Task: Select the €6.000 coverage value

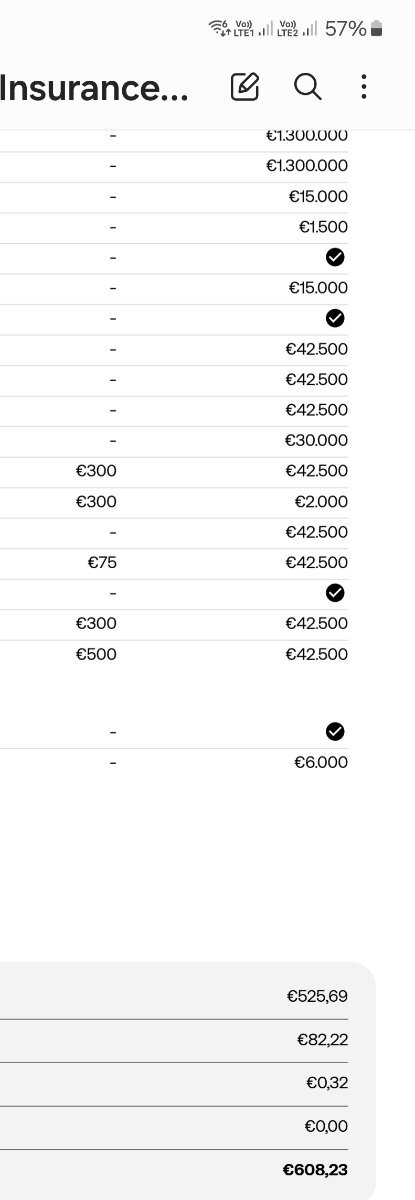Action: coord(321,762)
